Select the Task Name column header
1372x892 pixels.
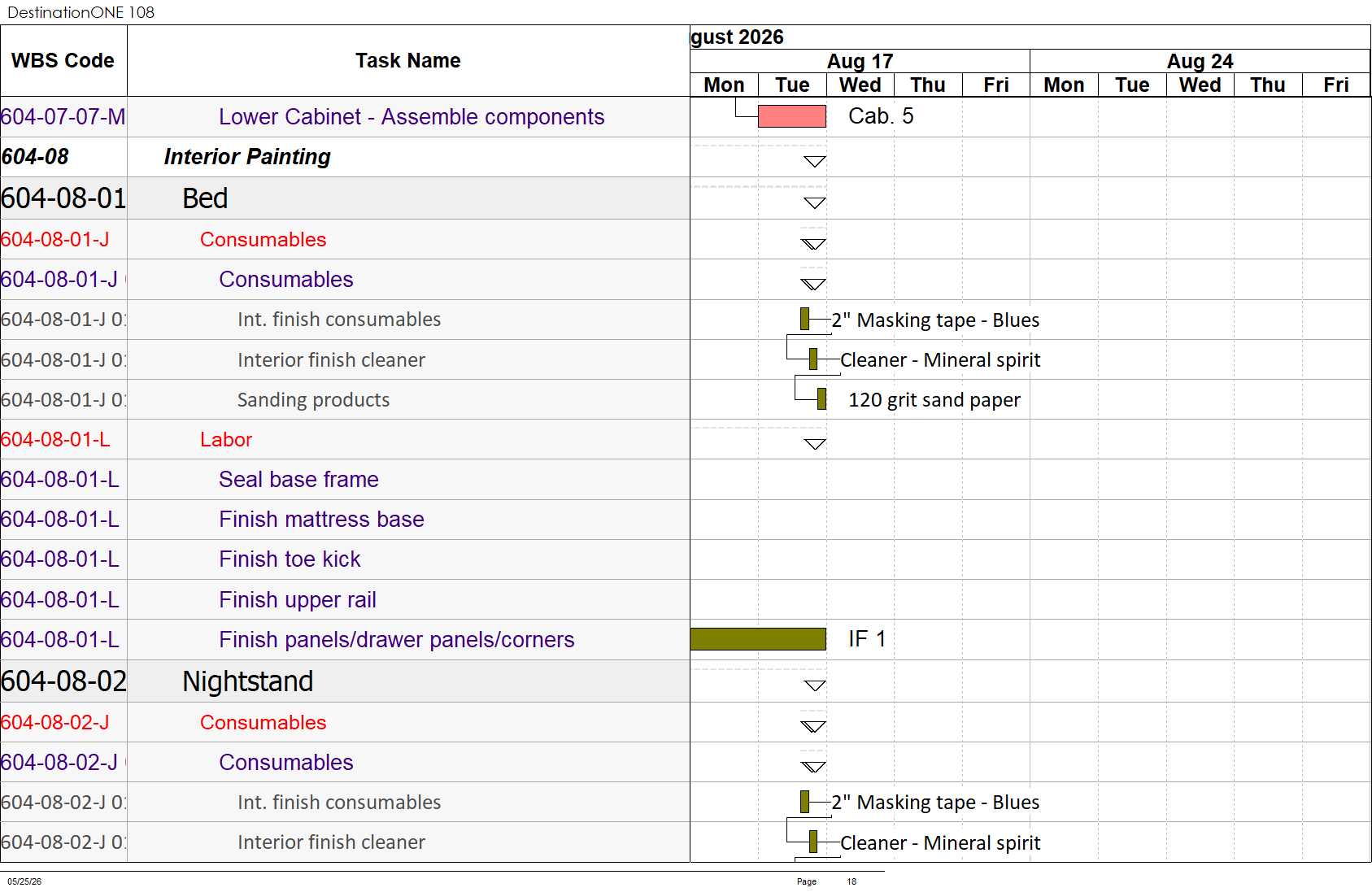[x=408, y=61]
